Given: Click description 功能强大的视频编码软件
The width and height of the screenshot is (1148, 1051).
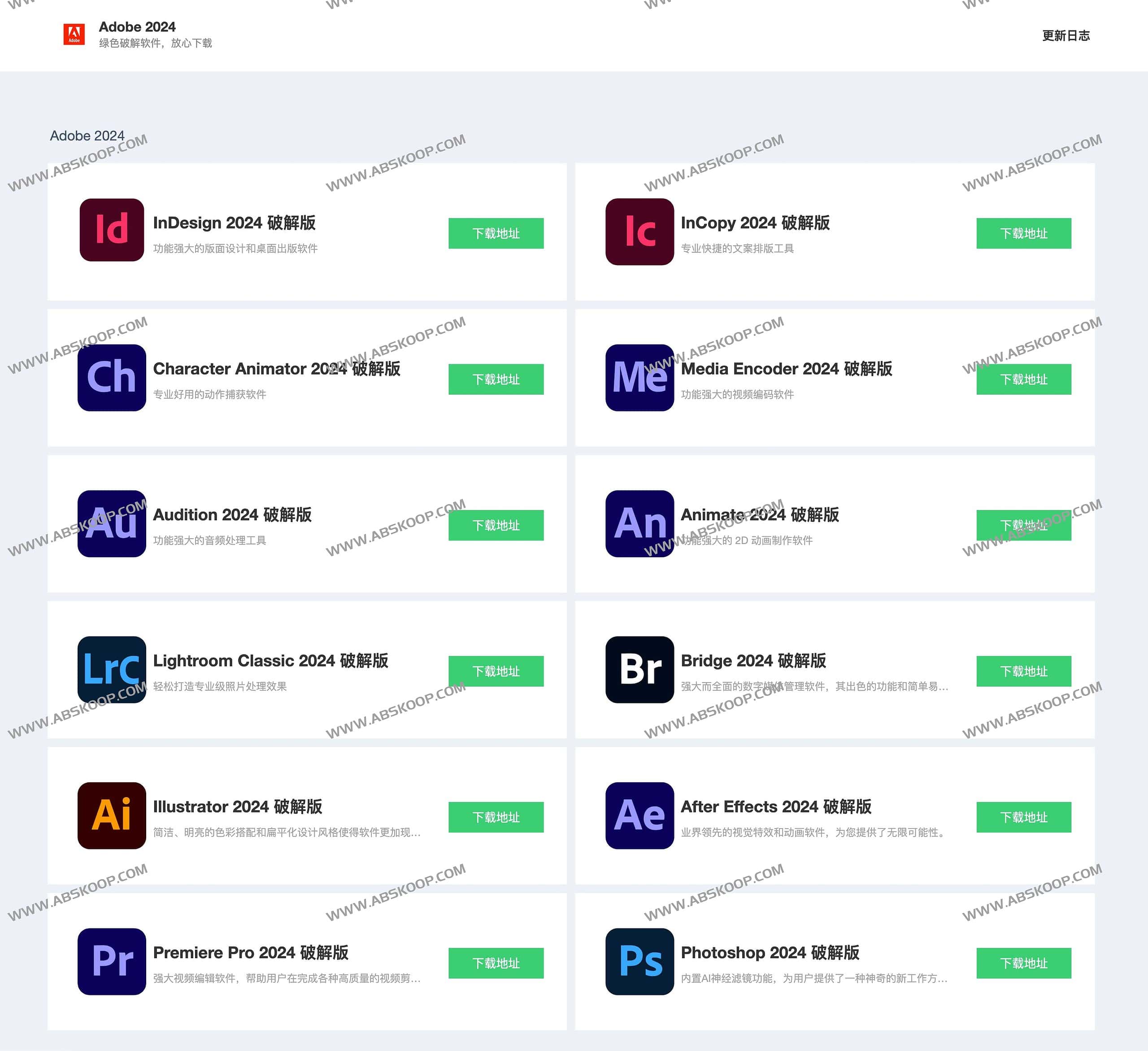Looking at the screenshot, I should pyautogui.click(x=737, y=394).
